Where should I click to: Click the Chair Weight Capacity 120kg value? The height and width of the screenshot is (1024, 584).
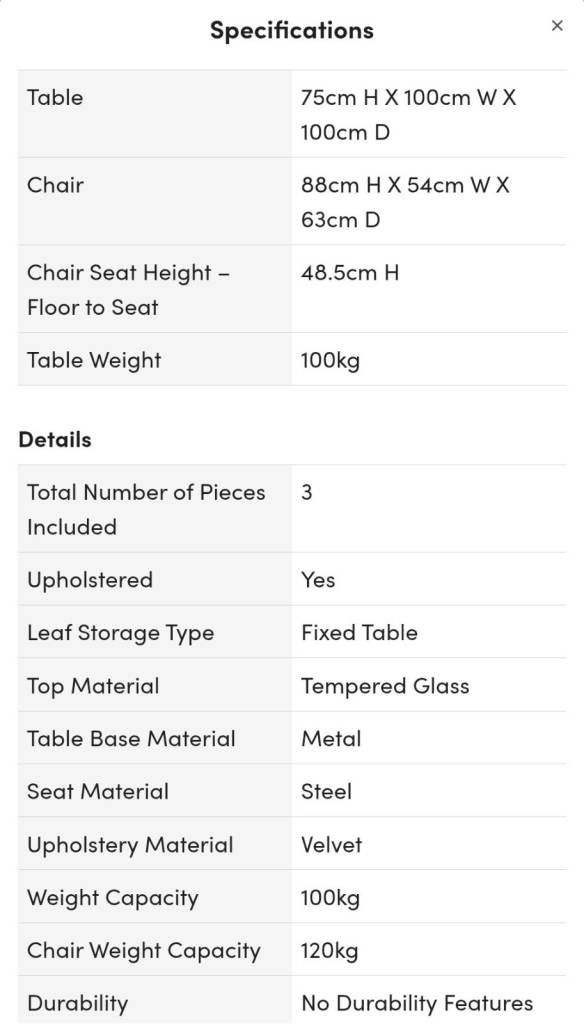pos(329,950)
